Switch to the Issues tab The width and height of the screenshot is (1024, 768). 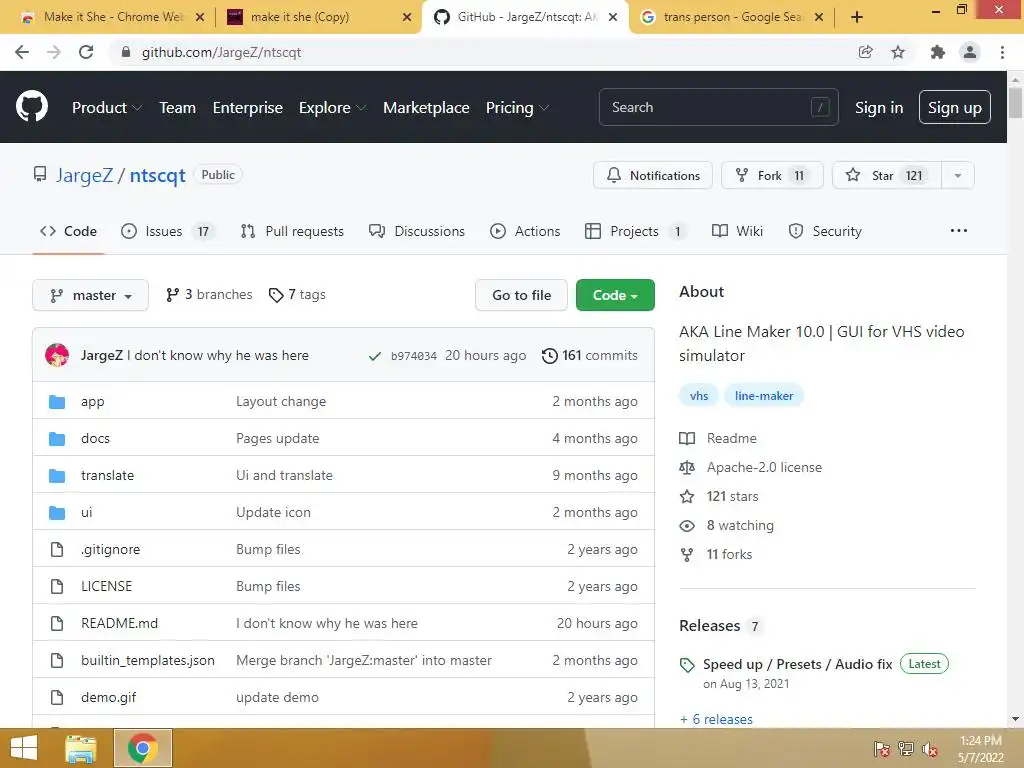167,231
